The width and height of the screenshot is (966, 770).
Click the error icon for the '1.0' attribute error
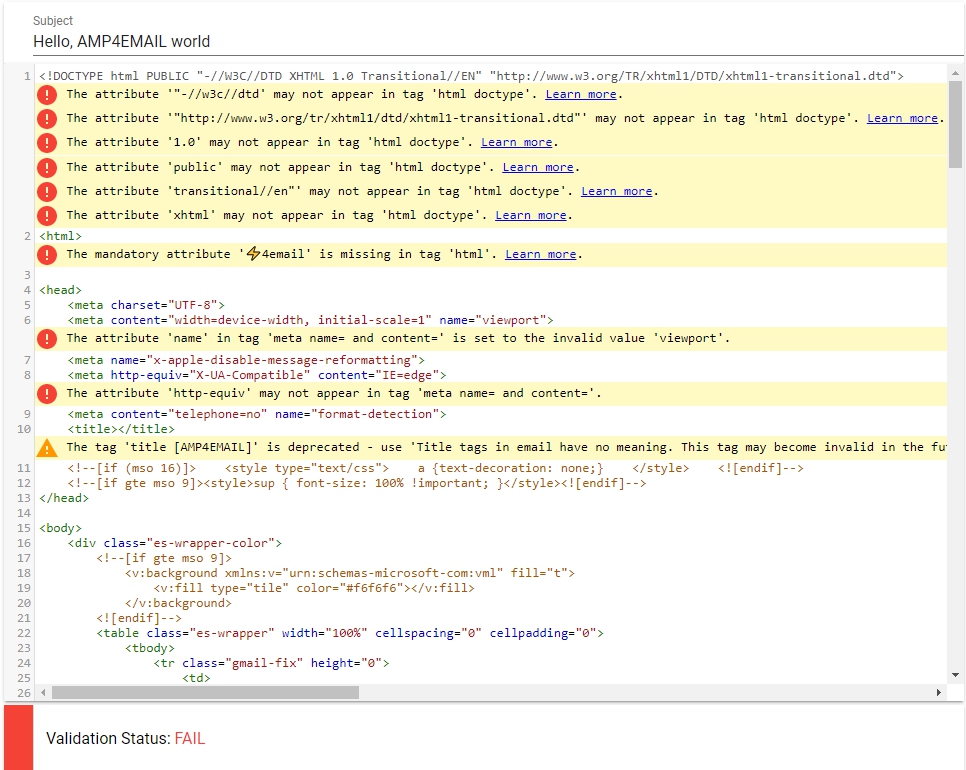point(48,143)
